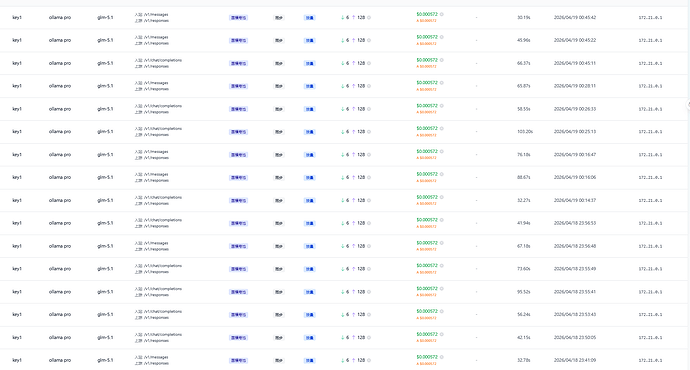
Task: Select timestamp 2026/04/19 00:26:33
Action: 575,109
